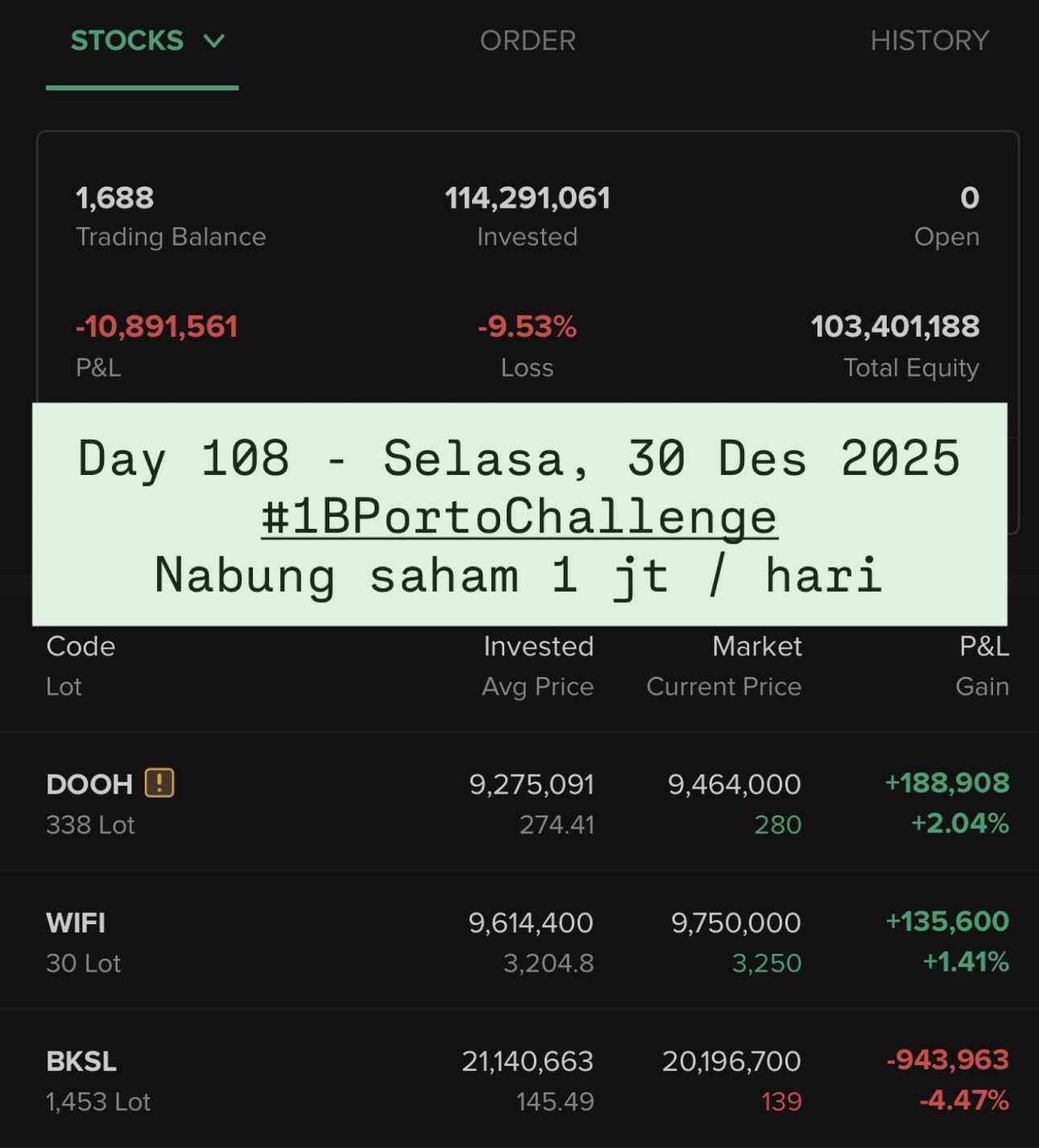Tap the Invested total 114,291,061
The width and height of the screenshot is (1039, 1148).
[x=528, y=198]
